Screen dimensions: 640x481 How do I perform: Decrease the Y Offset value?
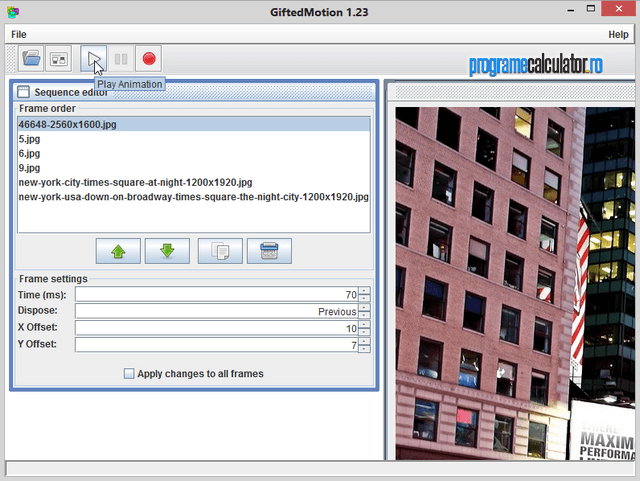click(364, 349)
